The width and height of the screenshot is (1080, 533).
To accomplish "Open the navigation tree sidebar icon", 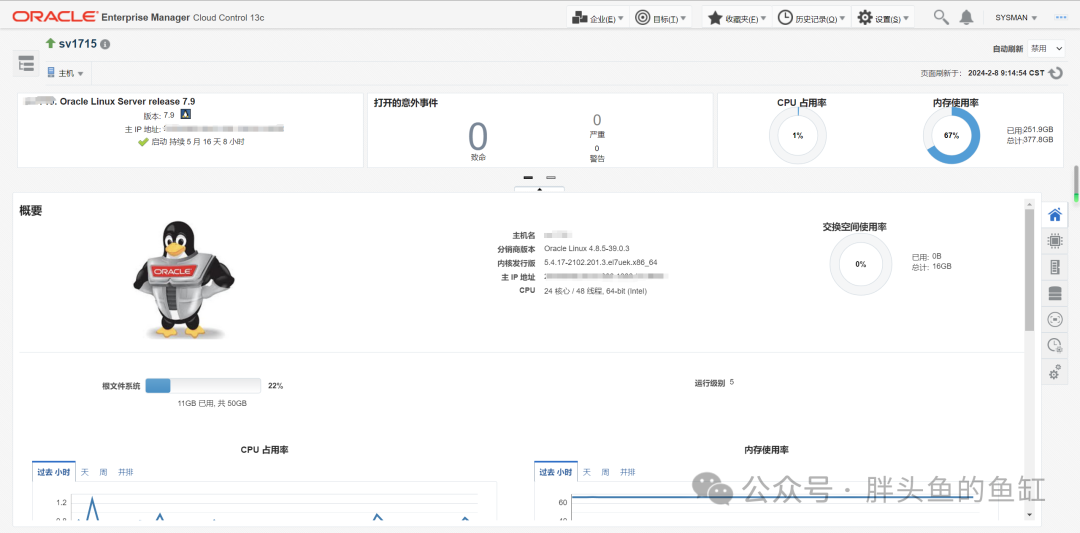I will 26,63.
